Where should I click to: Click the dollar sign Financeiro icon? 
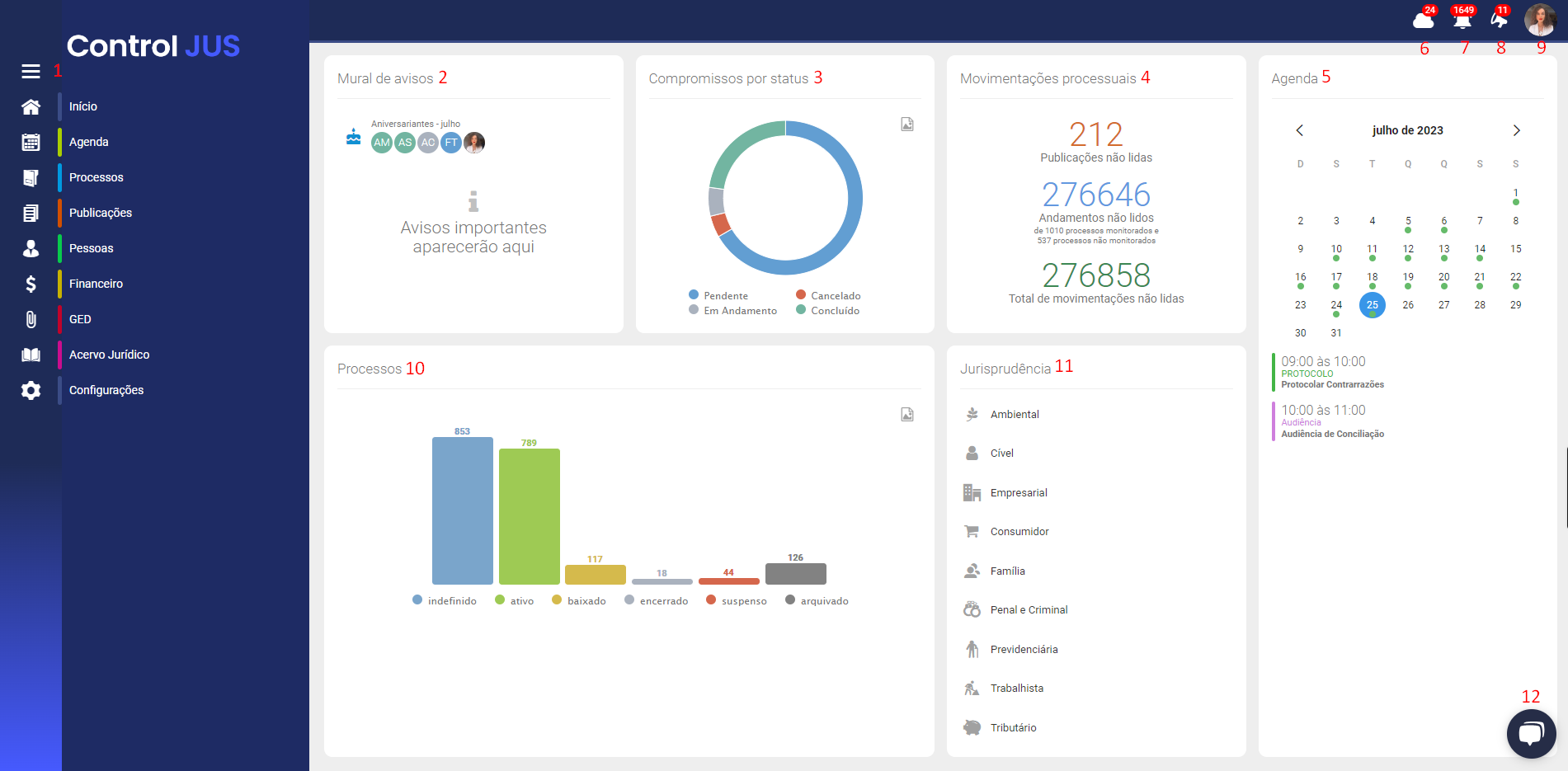31,284
